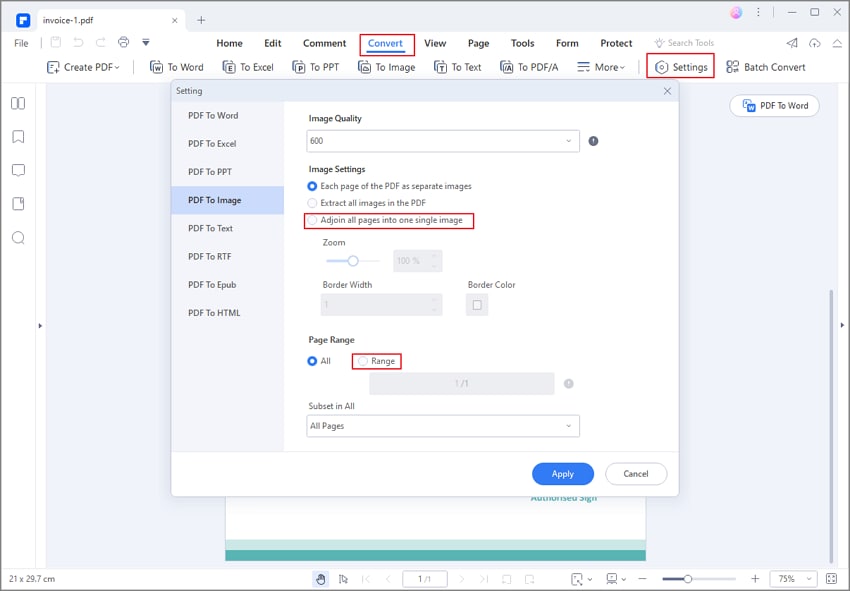The height and width of the screenshot is (591, 850).
Task: Click the print icon
Action: click(x=124, y=42)
